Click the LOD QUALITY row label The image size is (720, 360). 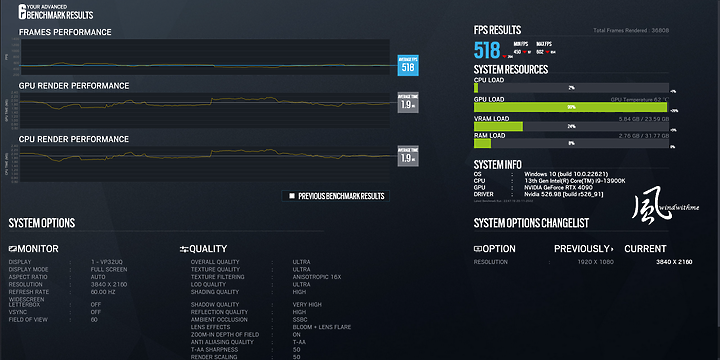click(x=208, y=285)
